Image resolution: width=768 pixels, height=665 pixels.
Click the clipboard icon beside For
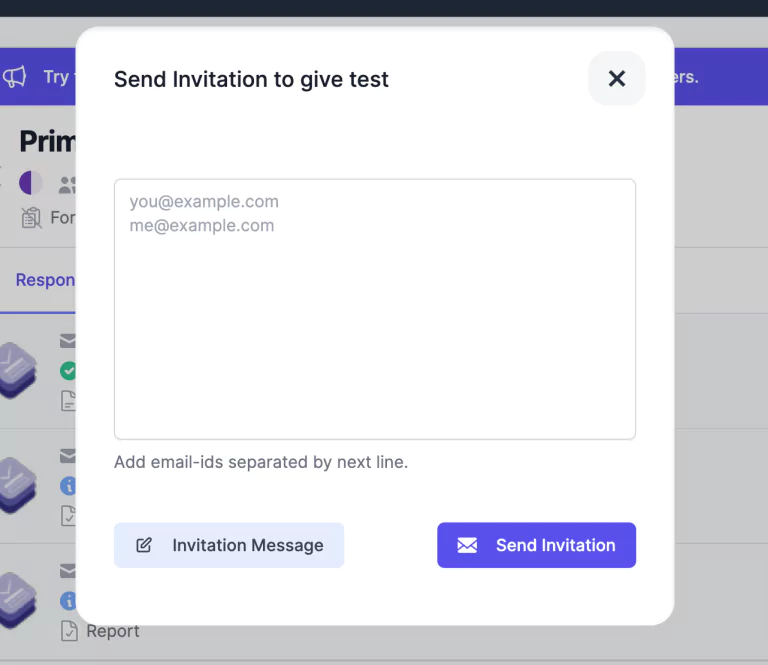click(31, 218)
